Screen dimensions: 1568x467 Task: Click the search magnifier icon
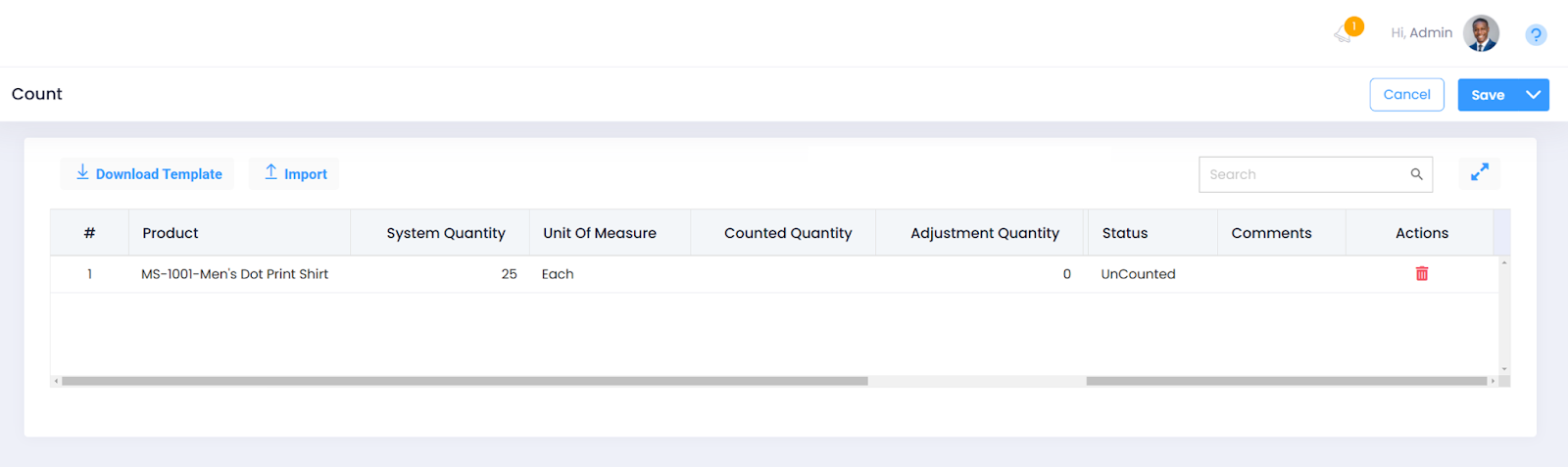click(1416, 174)
